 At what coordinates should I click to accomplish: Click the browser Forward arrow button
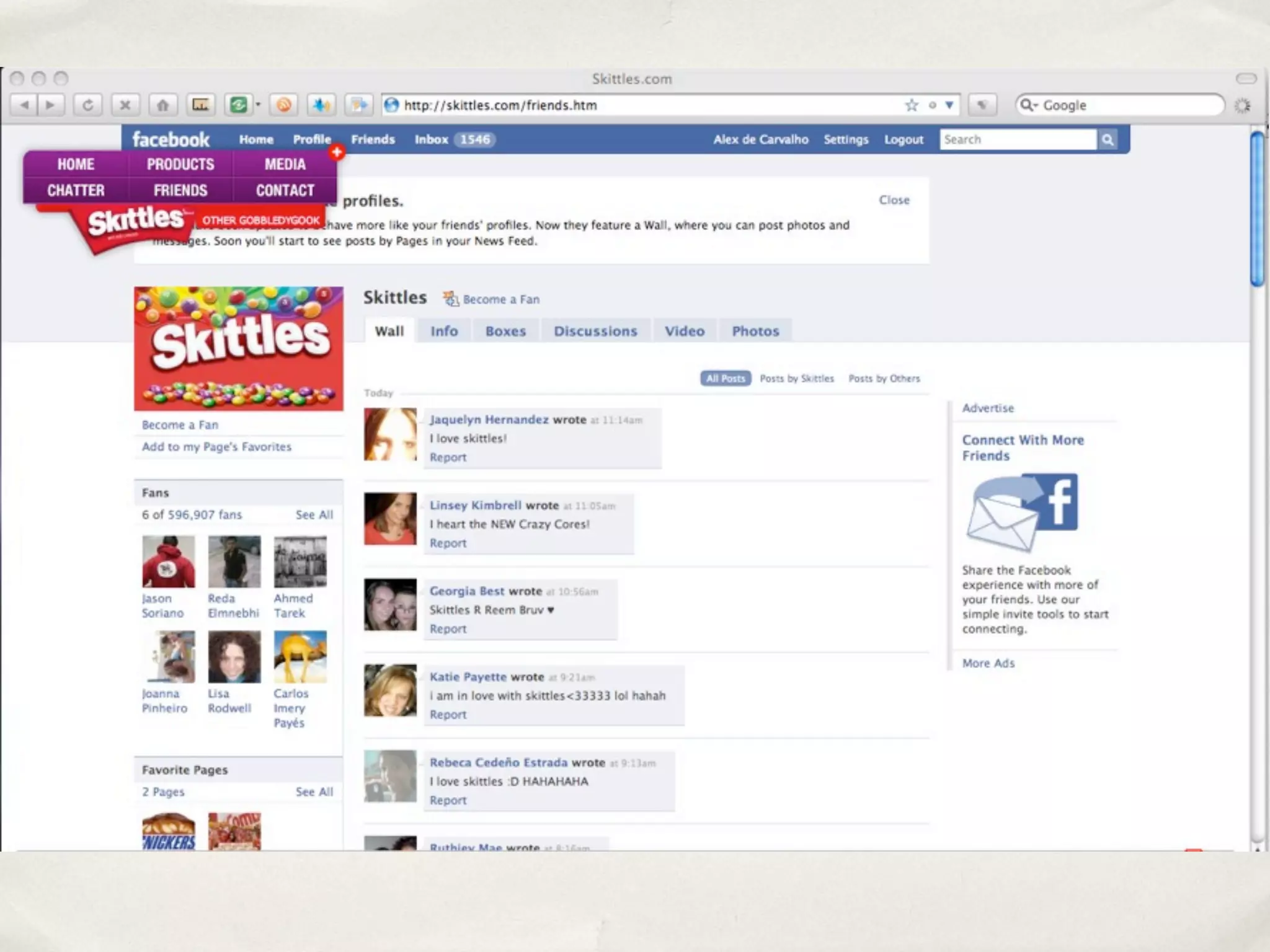(x=51, y=105)
